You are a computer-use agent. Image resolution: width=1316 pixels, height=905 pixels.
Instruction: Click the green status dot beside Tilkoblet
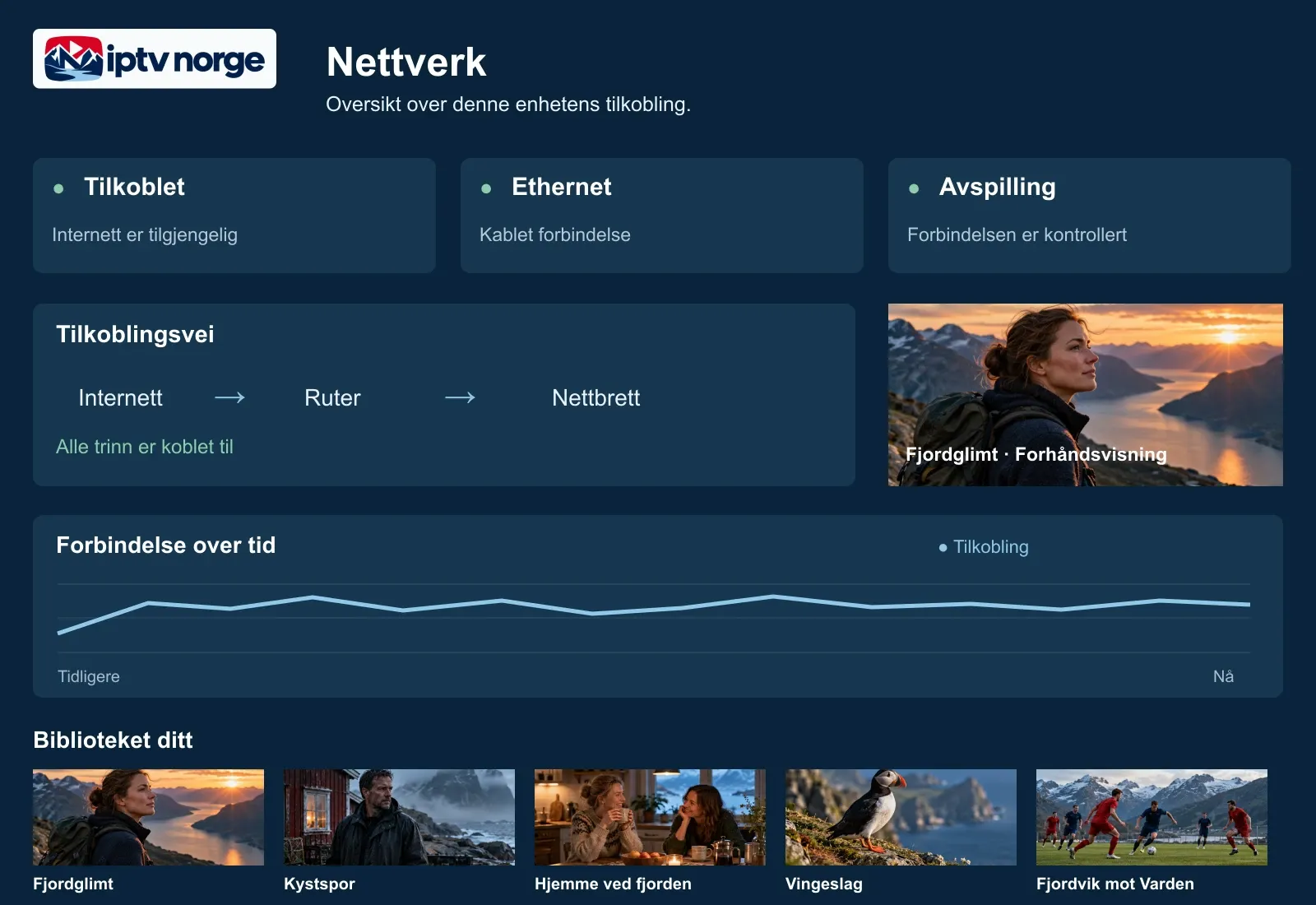click(x=58, y=188)
